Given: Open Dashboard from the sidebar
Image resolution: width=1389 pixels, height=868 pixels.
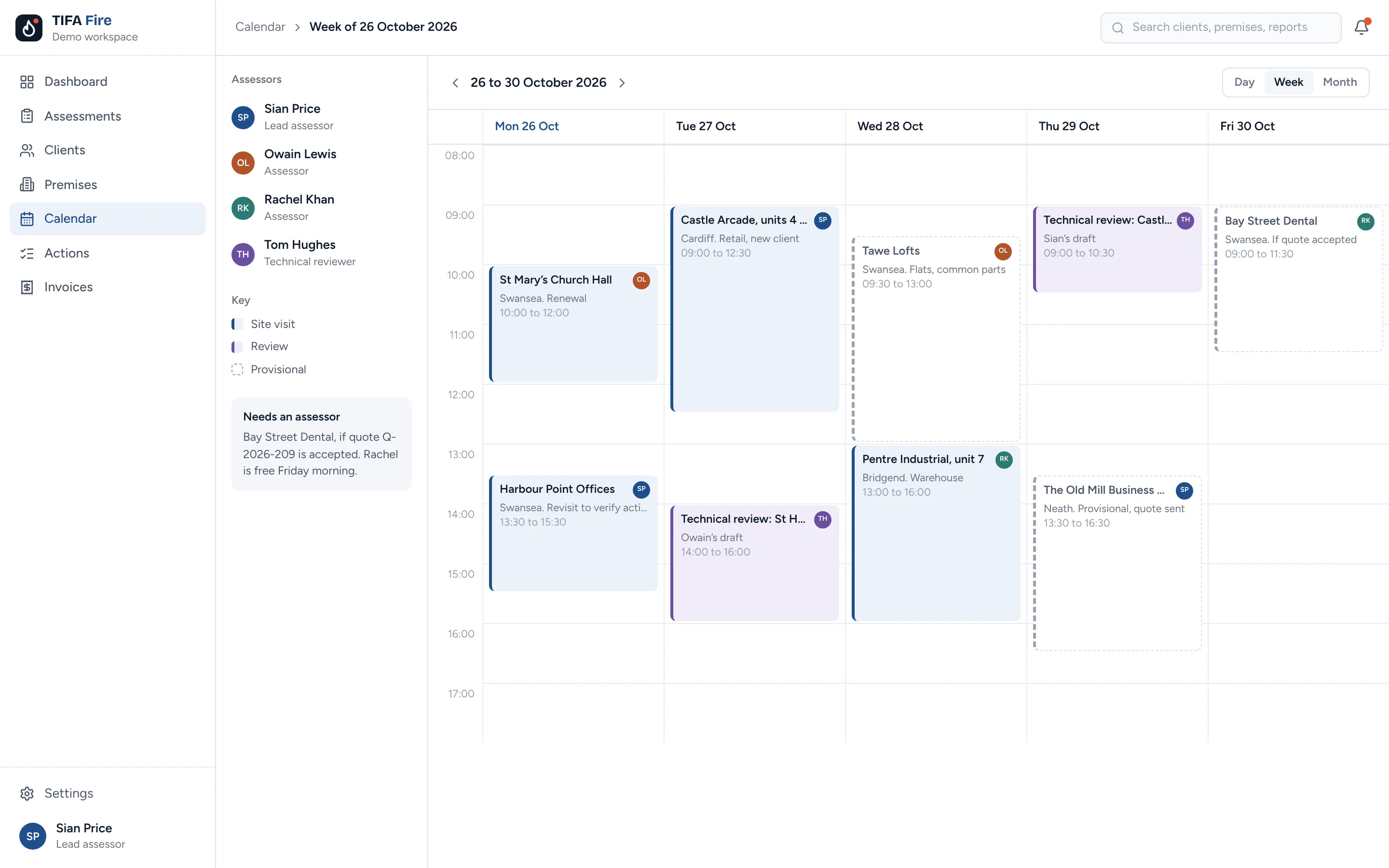Looking at the screenshot, I should tap(108, 81).
